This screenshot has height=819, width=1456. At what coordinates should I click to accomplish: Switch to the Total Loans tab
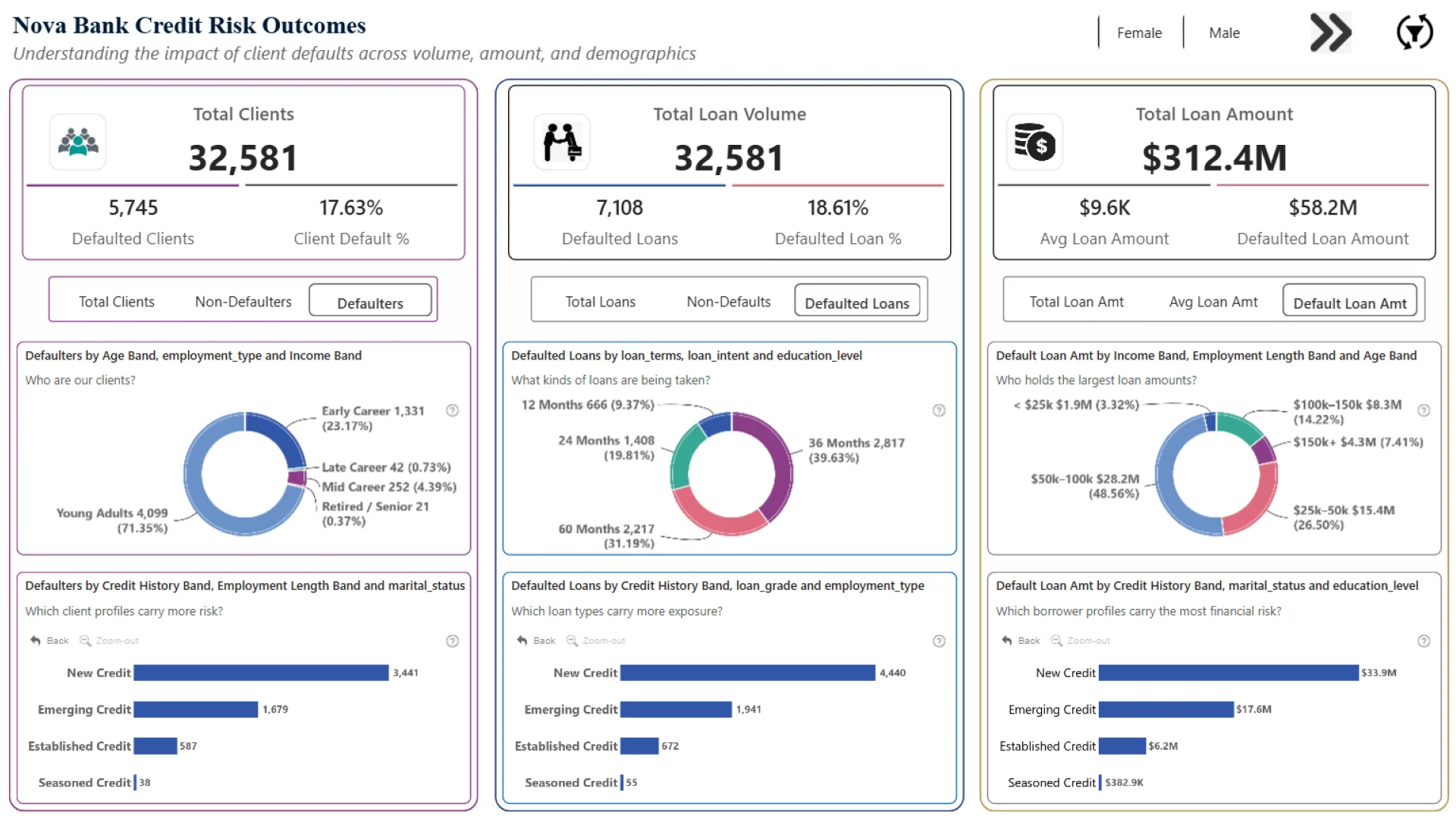coord(600,302)
